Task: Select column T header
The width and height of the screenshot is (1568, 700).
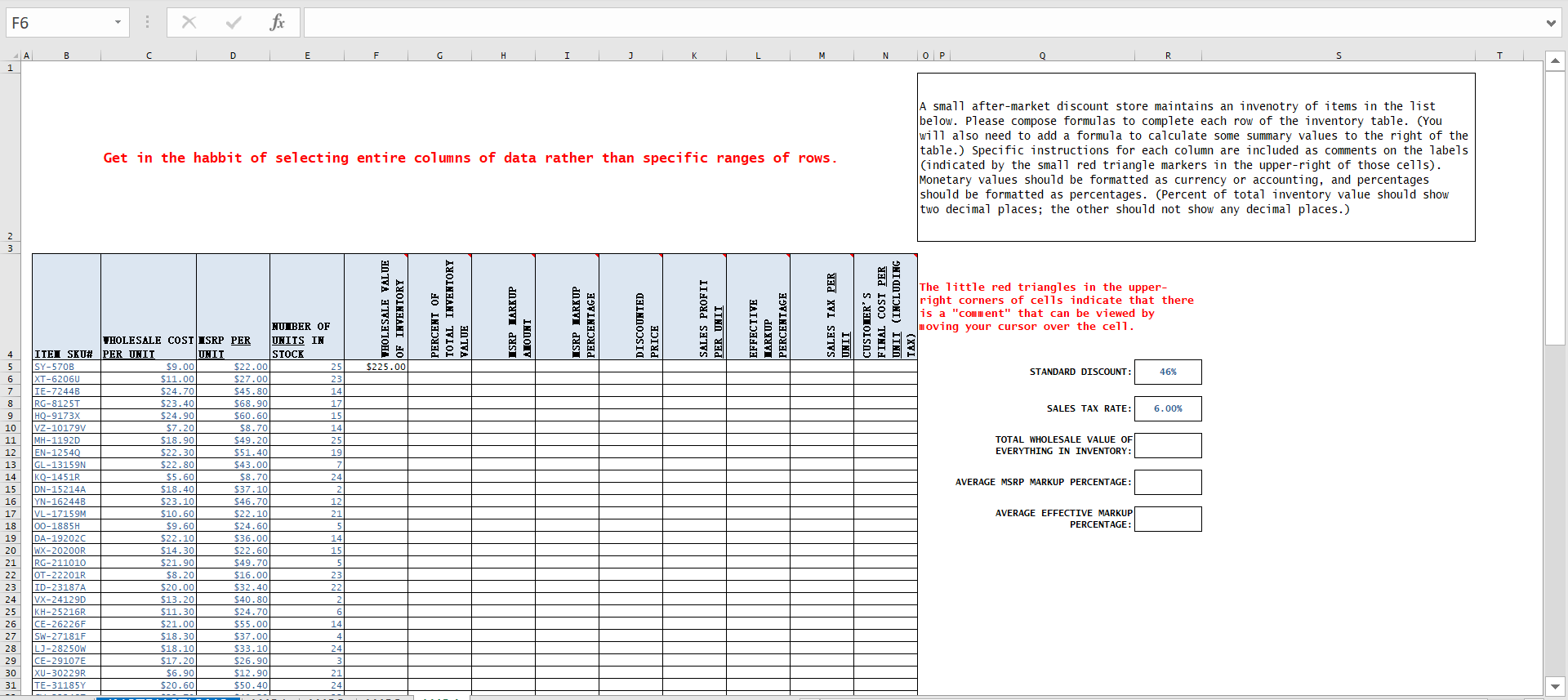Action: point(1499,56)
